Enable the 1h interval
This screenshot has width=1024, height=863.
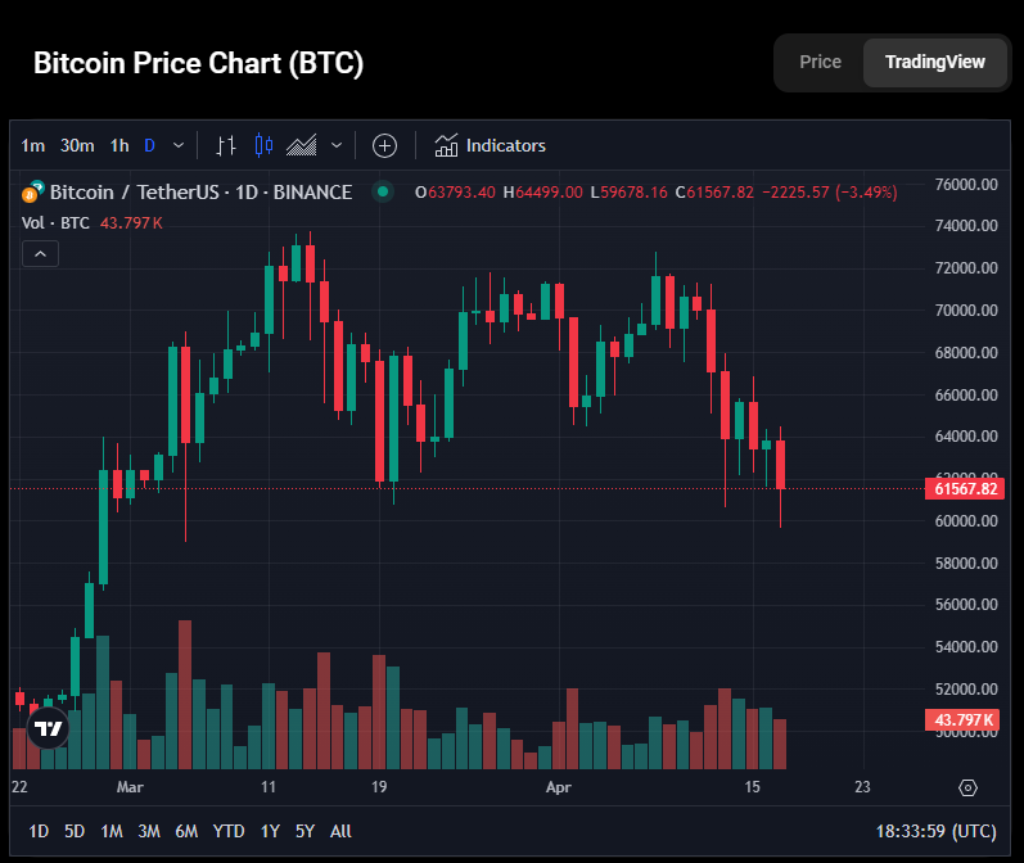(118, 146)
